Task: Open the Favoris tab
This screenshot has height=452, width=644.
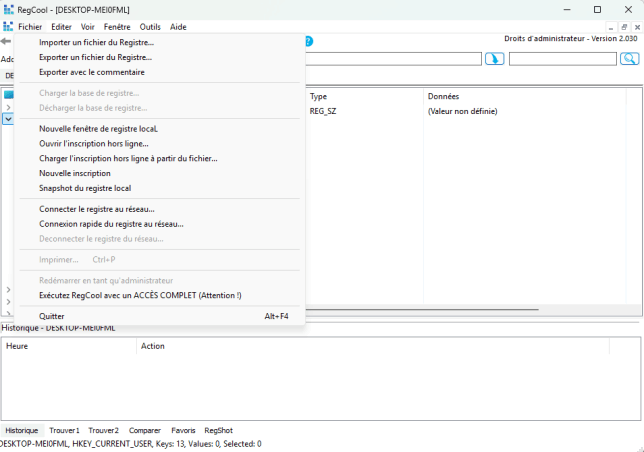Action: [x=183, y=430]
